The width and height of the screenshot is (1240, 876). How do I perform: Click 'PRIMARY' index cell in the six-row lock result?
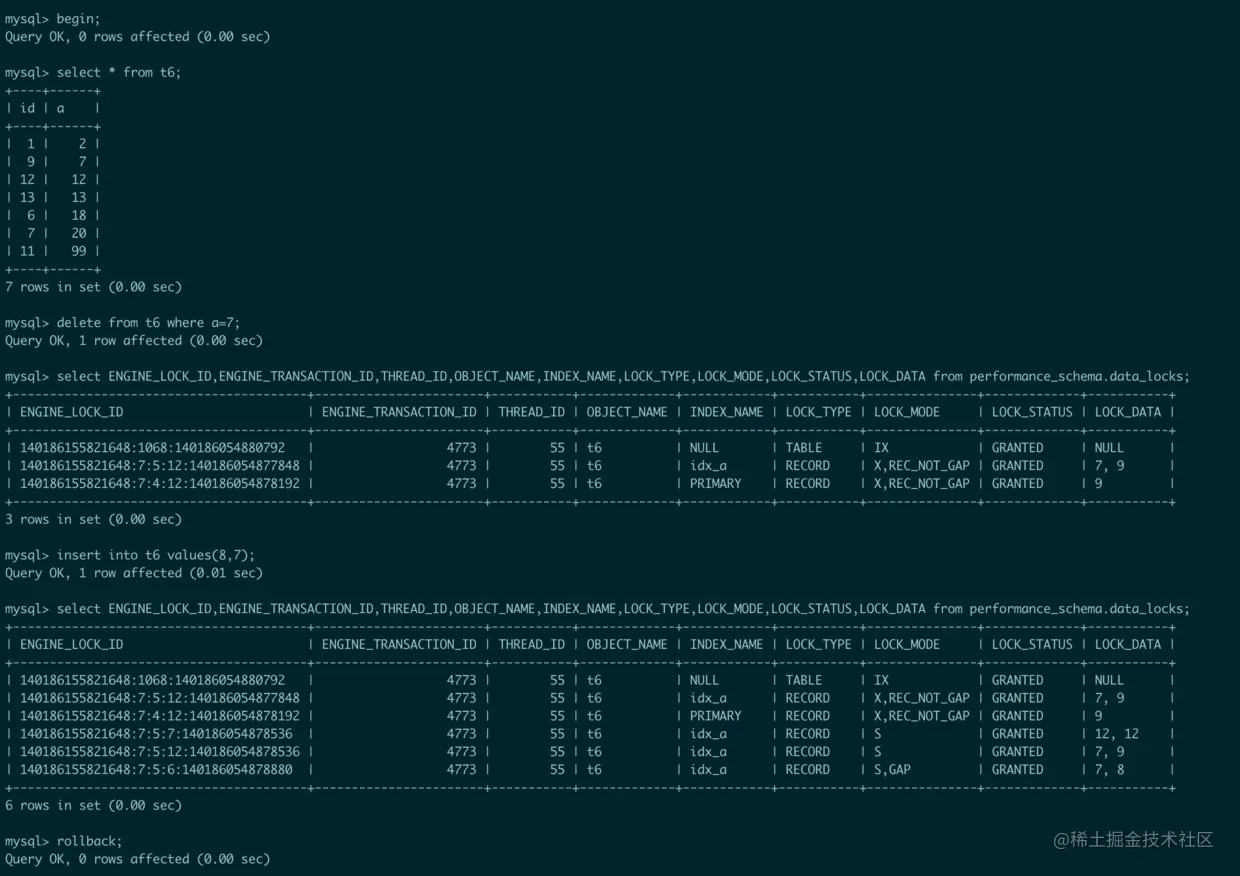point(716,716)
